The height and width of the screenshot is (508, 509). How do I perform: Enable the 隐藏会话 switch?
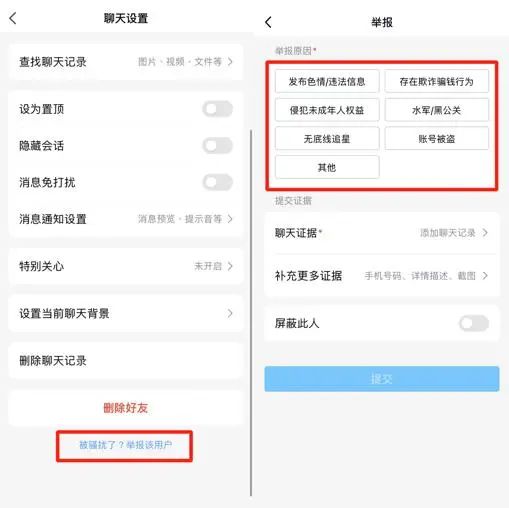(217, 146)
